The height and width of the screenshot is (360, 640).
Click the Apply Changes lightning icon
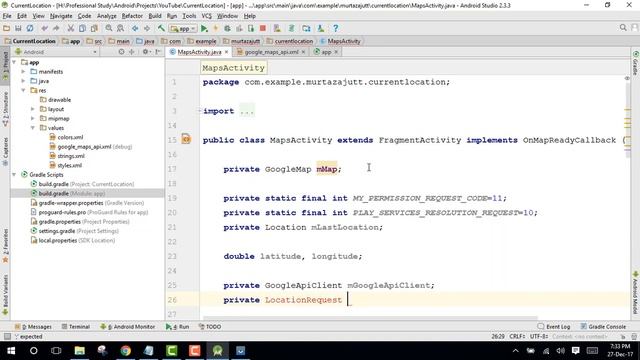(x=216, y=28)
